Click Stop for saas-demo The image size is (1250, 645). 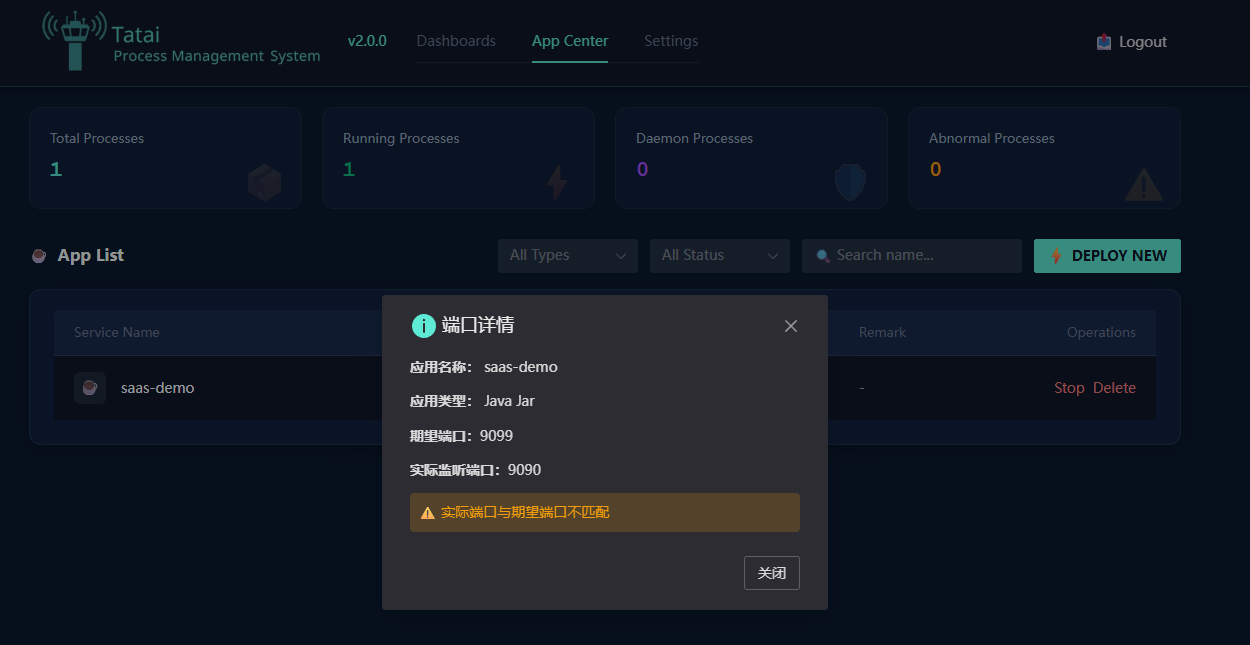(x=1069, y=388)
